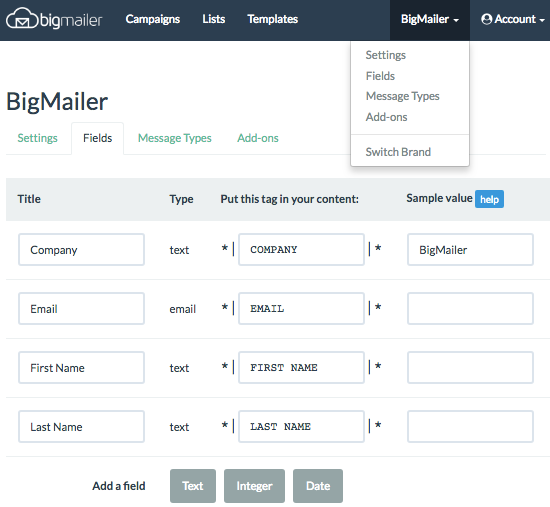Viewport: 550px width, 507px height.
Task: Edit the LAST NAME tag field
Action: pos(301,427)
